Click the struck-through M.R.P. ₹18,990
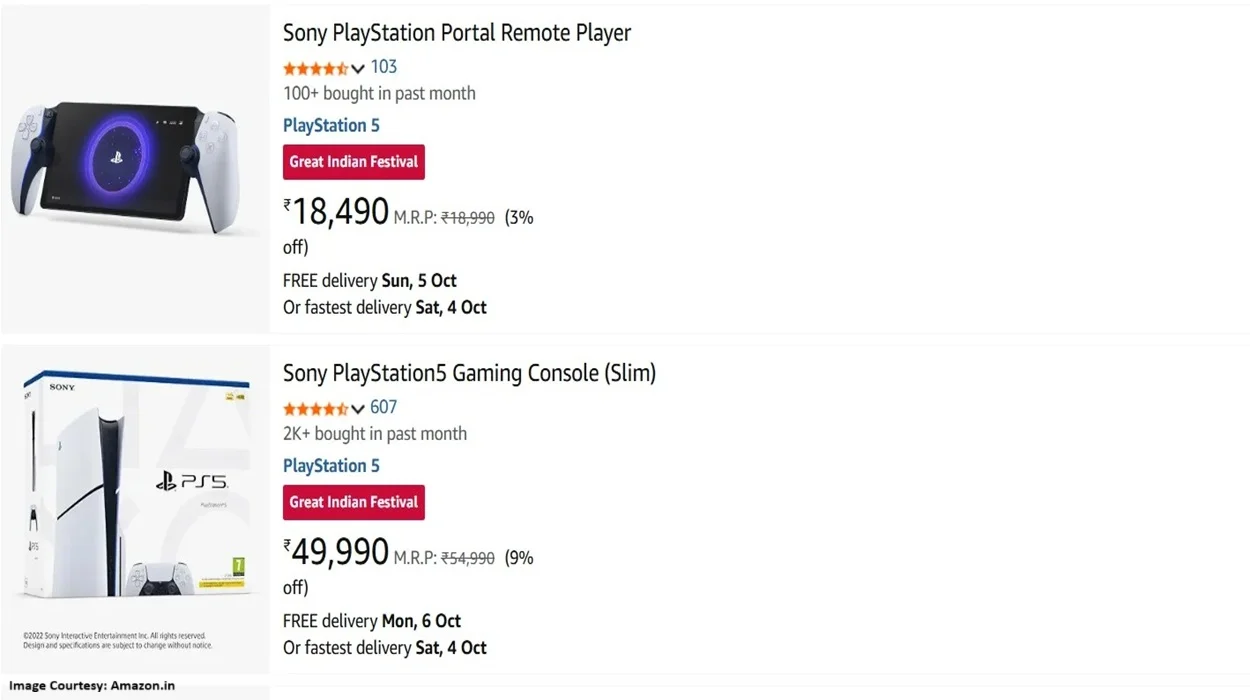 click(x=468, y=217)
